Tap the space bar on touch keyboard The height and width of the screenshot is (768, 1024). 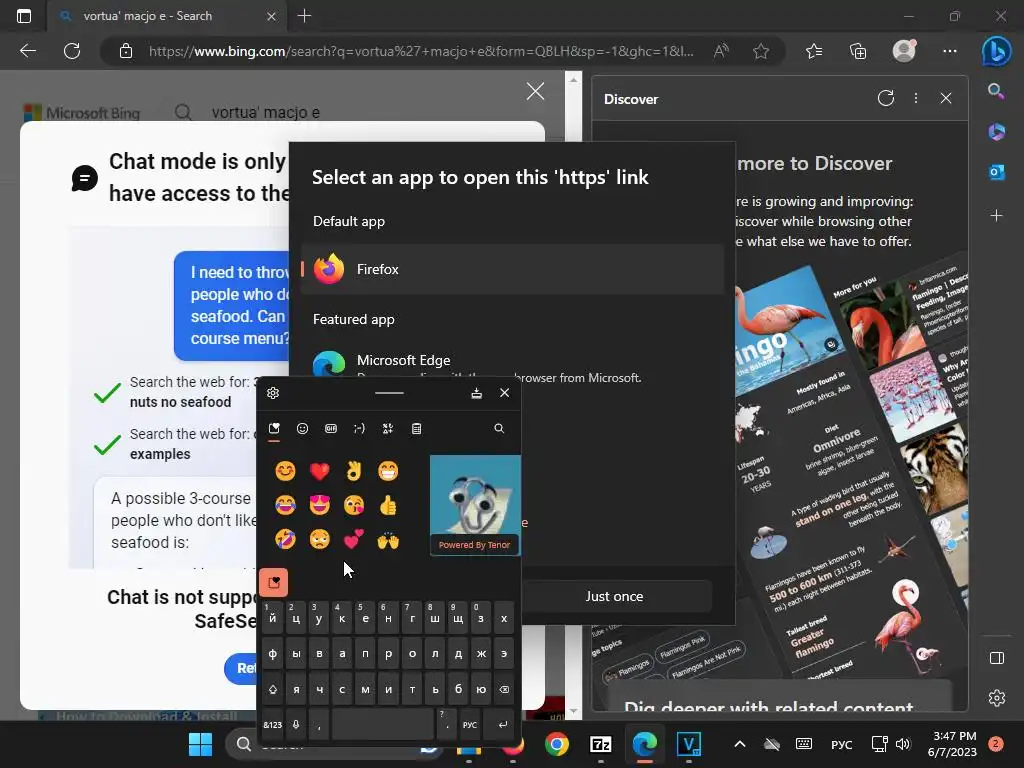[x=383, y=724]
